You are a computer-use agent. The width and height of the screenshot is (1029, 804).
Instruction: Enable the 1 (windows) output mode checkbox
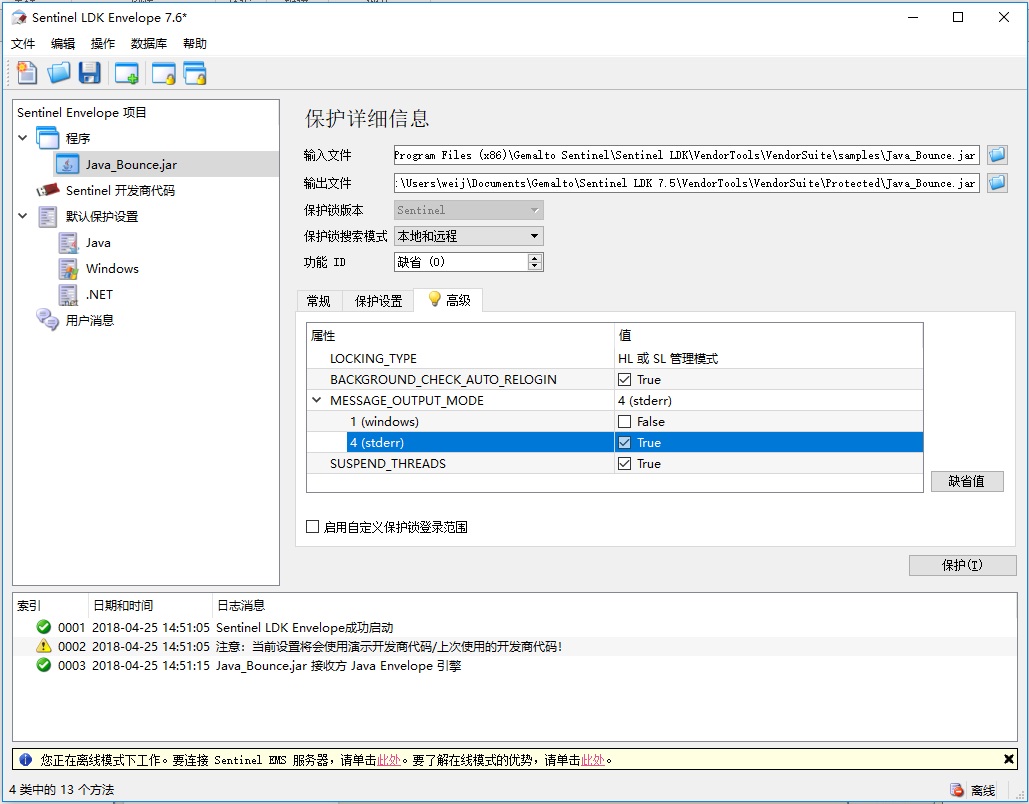click(x=625, y=422)
